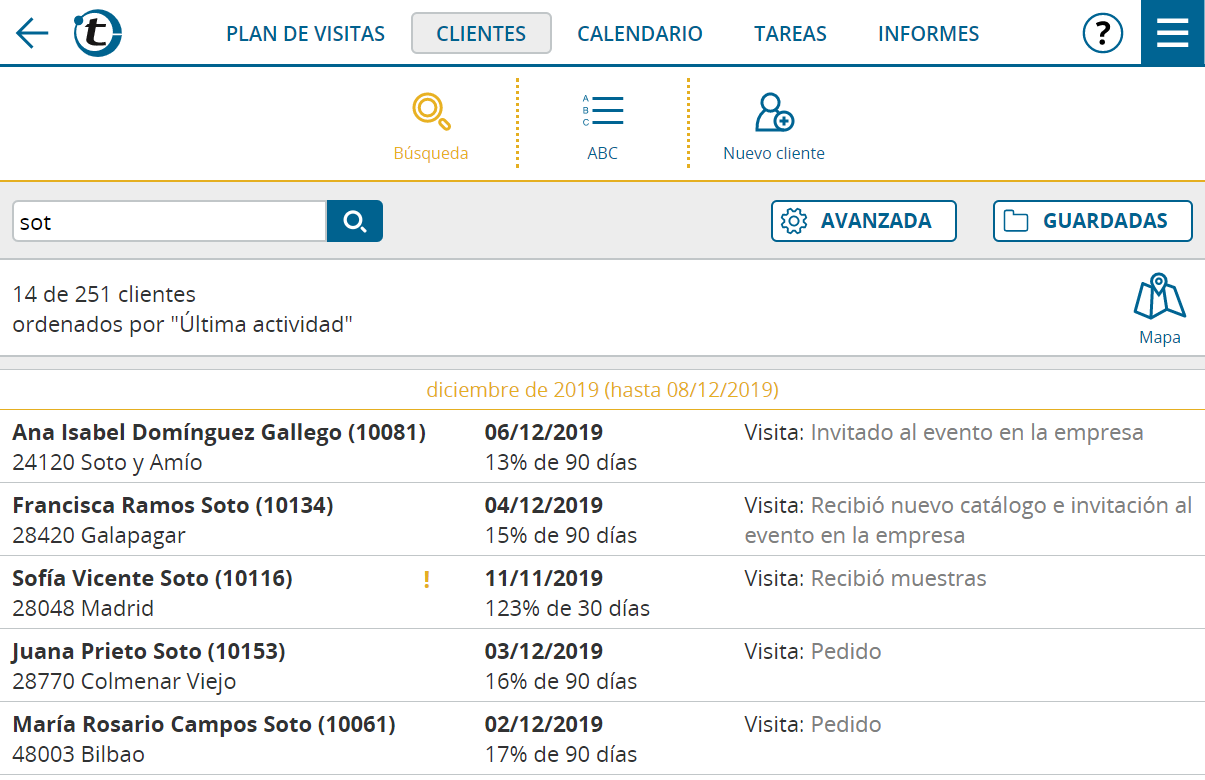Click '123% de 30 días' text

point(567,609)
